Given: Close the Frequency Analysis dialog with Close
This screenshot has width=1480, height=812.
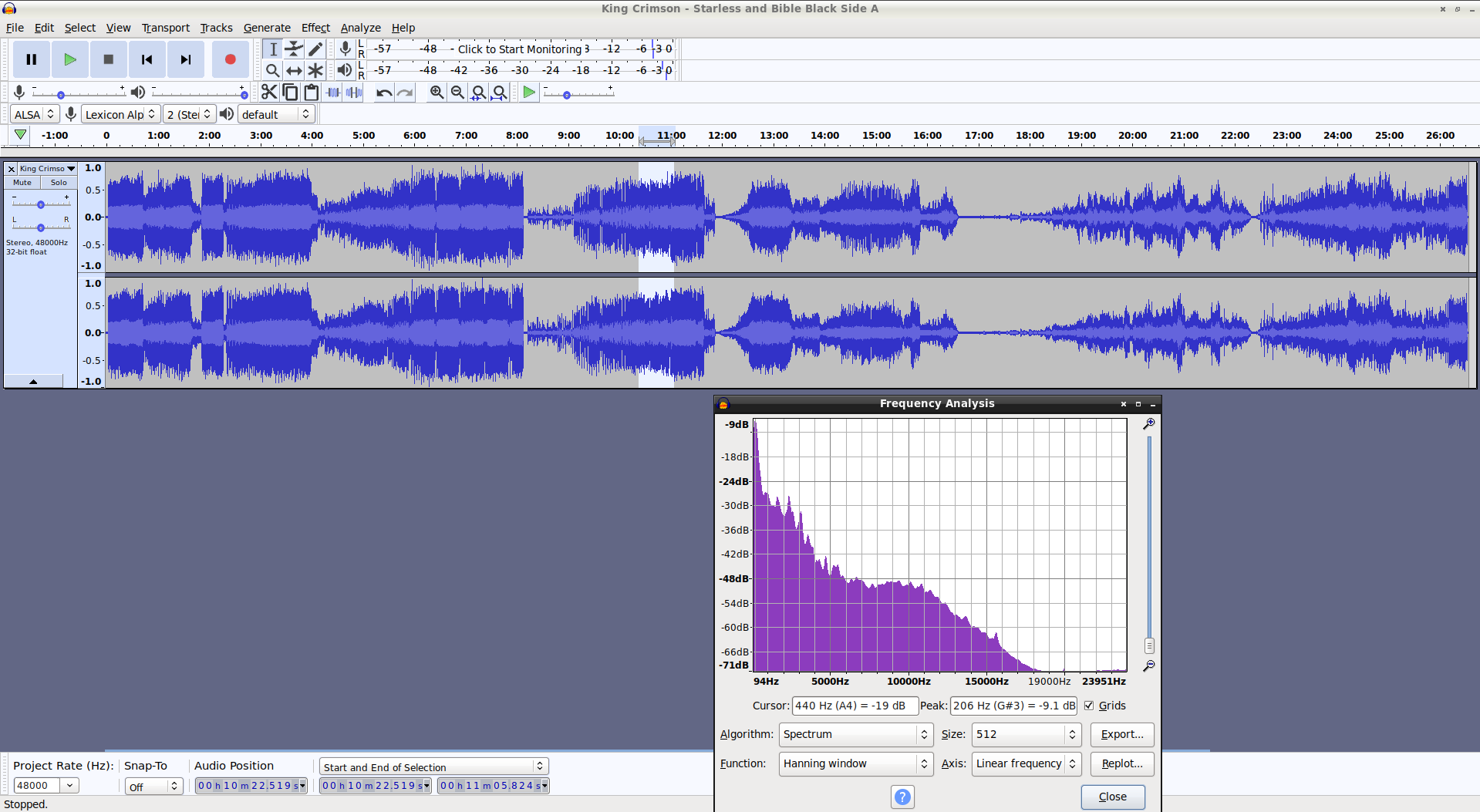Looking at the screenshot, I should pos(1112,797).
